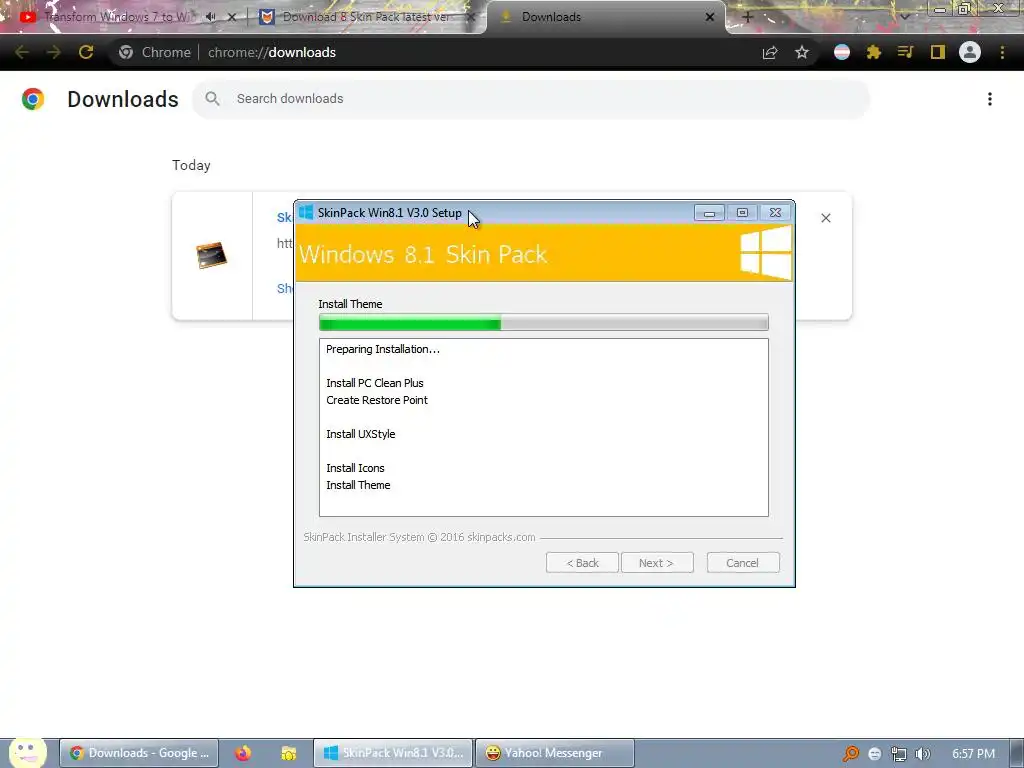This screenshot has height=768, width=1024.
Task: Click the share page icon
Action: [770, 52]
